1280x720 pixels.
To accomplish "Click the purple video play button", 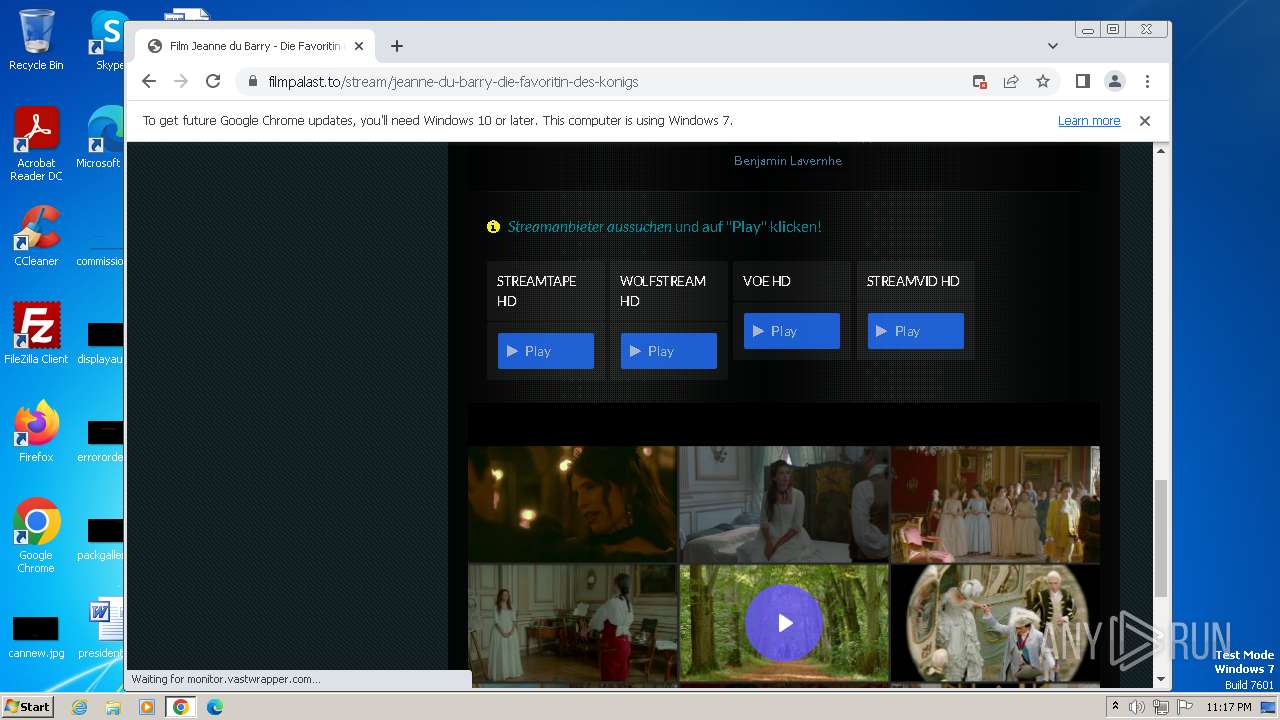I will (x=784, y=623).
